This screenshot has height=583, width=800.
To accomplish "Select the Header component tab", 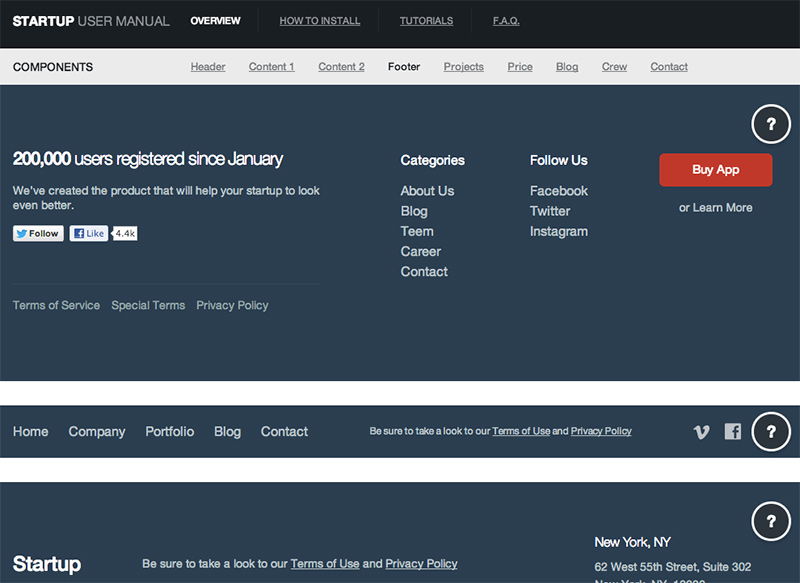I will [x=208, y=67].
